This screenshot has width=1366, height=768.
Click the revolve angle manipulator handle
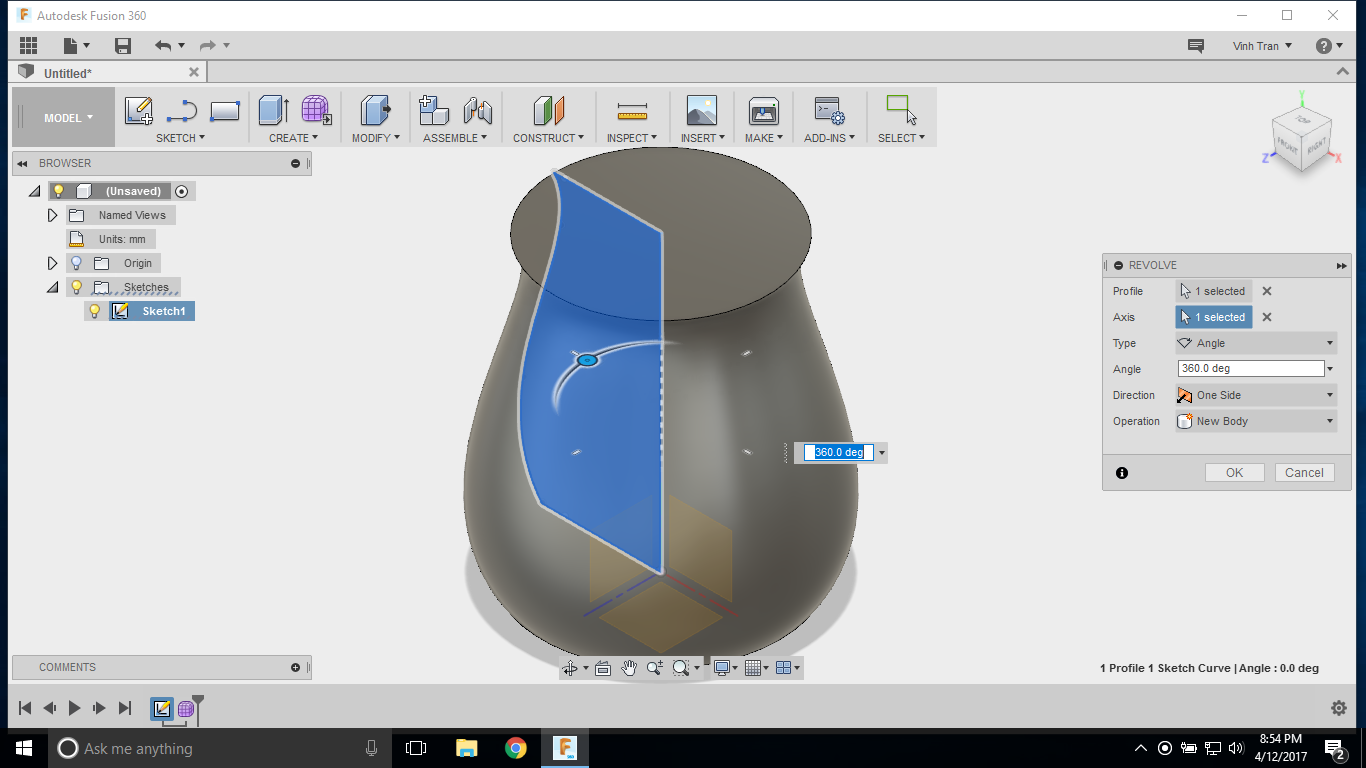[x=588, y=359]
